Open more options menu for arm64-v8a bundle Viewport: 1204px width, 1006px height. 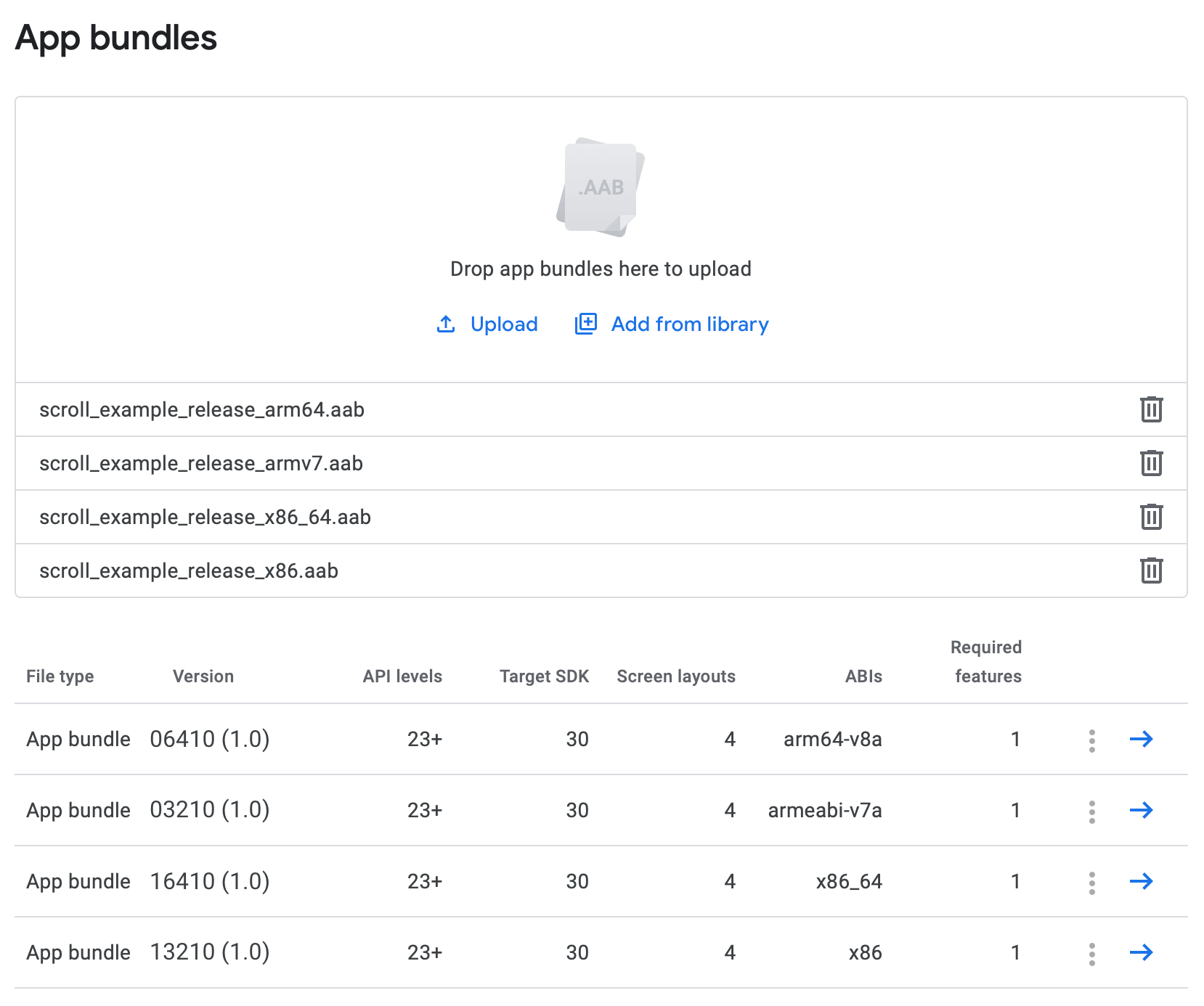click(x=1091, y=740)
